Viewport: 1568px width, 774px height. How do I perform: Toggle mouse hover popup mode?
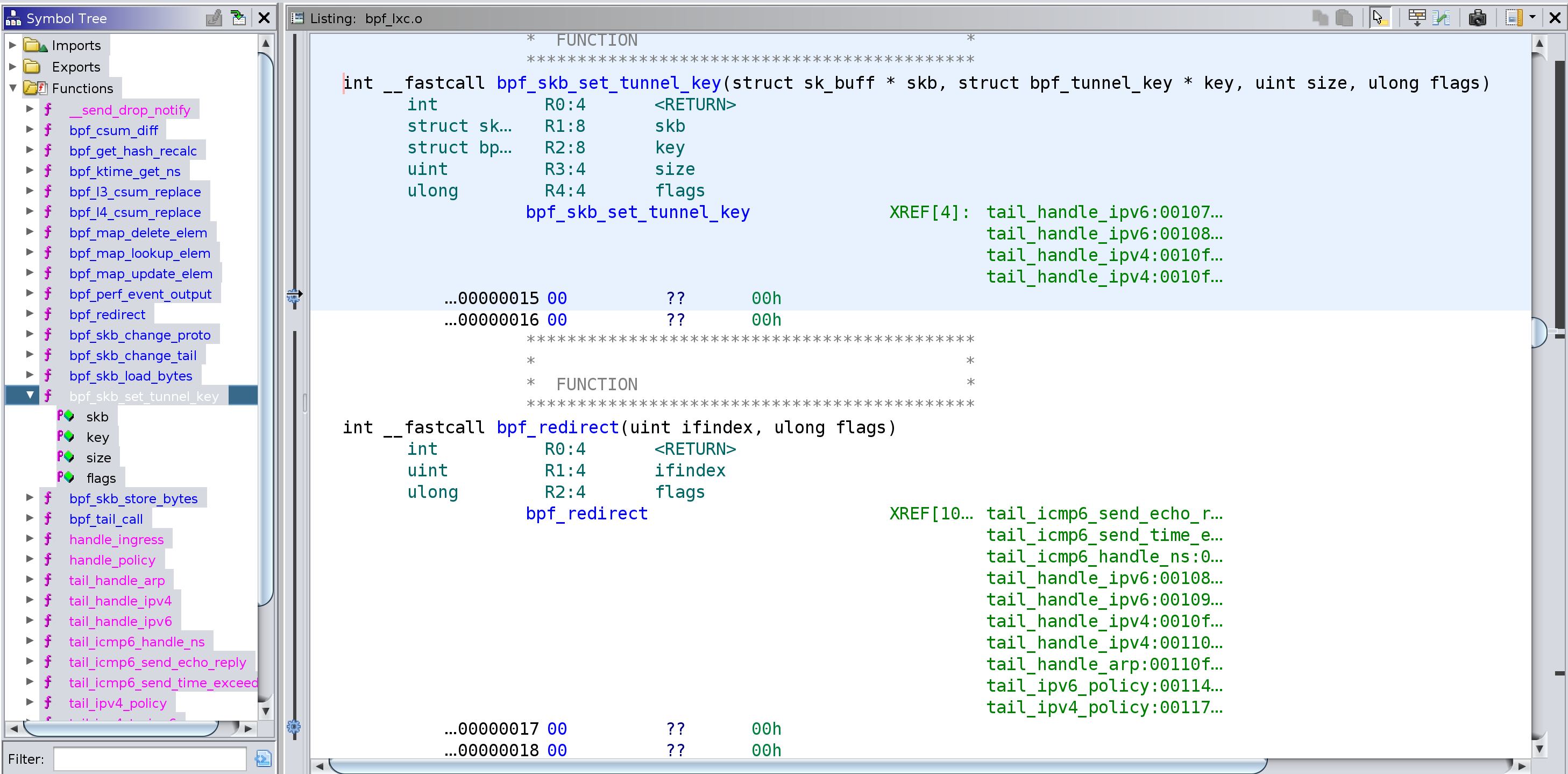click(1379, 18)
